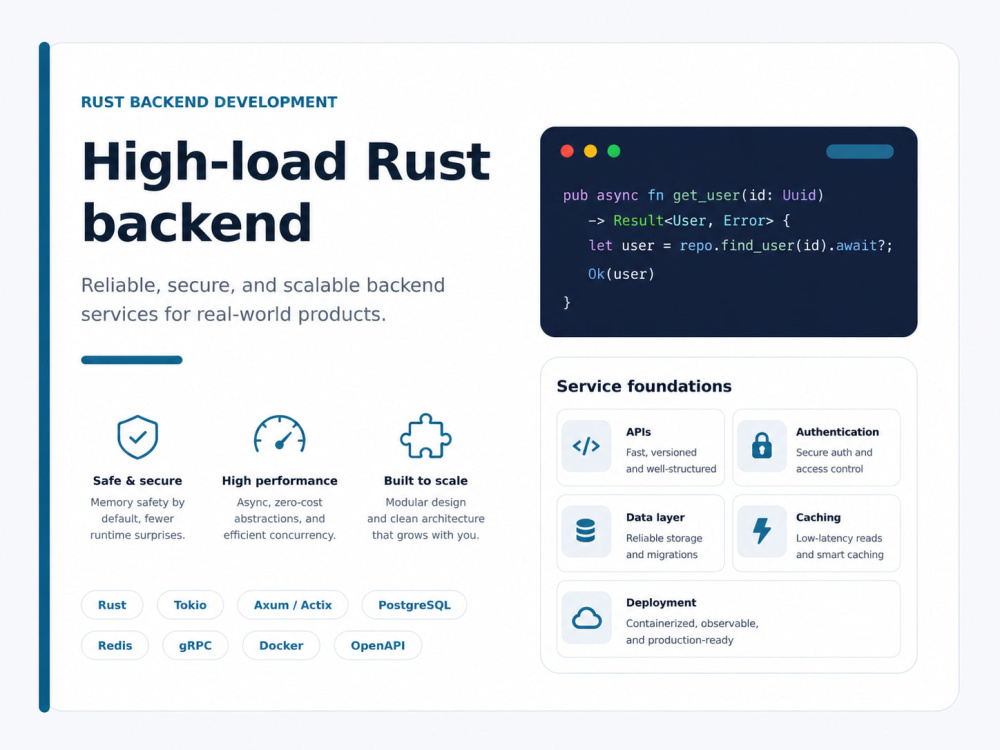
Task: Click the 'Reliable, secure, and scalable' subtitle
Action: coord(263,299)
